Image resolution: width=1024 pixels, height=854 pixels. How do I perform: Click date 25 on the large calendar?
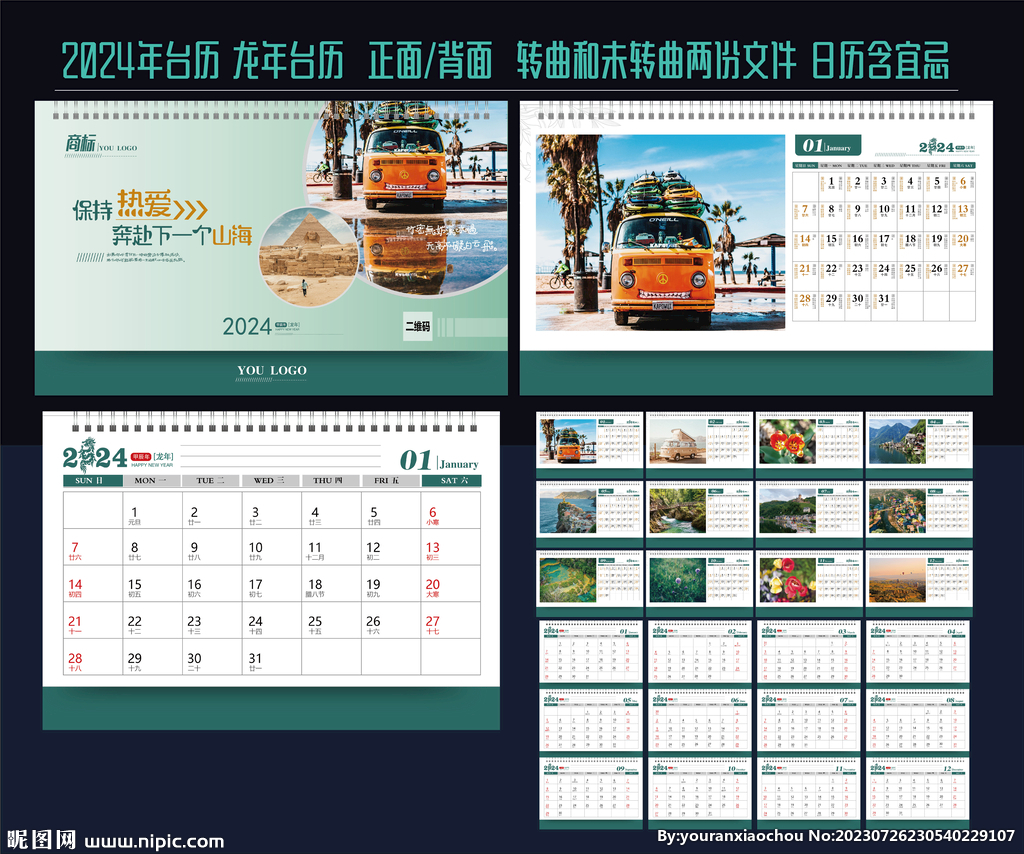(x=315, y=624)
